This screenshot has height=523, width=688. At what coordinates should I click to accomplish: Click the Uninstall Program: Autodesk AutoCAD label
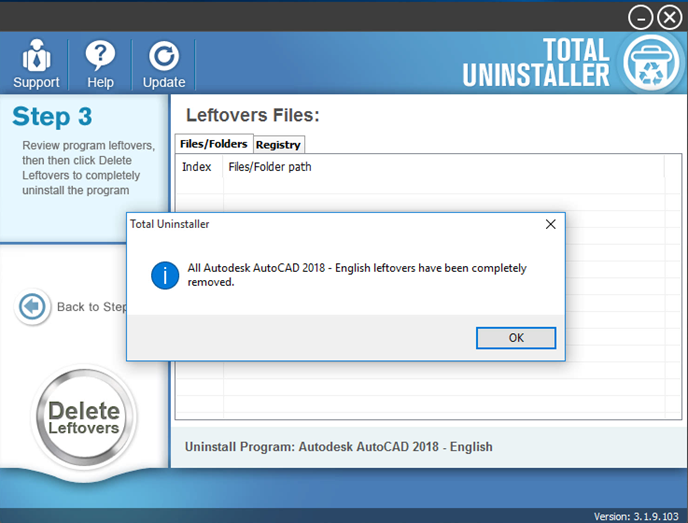coord(338,447)
